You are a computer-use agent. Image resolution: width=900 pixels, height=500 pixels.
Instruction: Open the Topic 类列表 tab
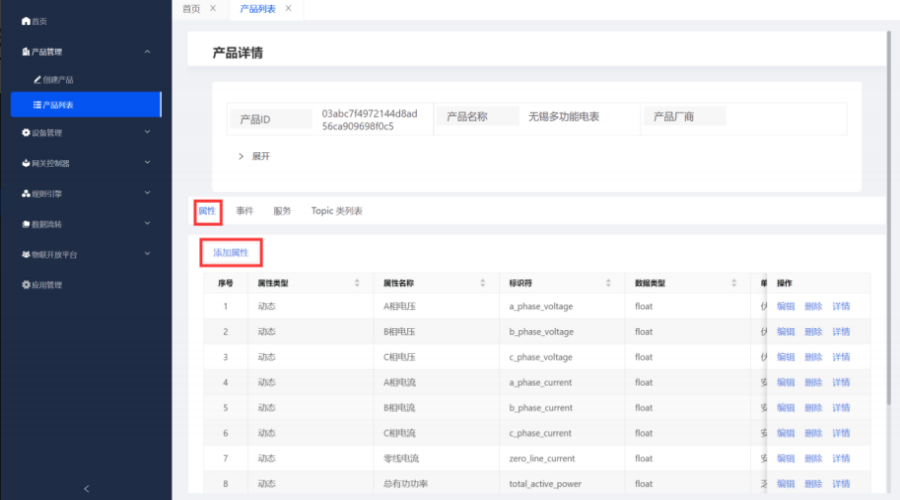[x=336, y=211]
